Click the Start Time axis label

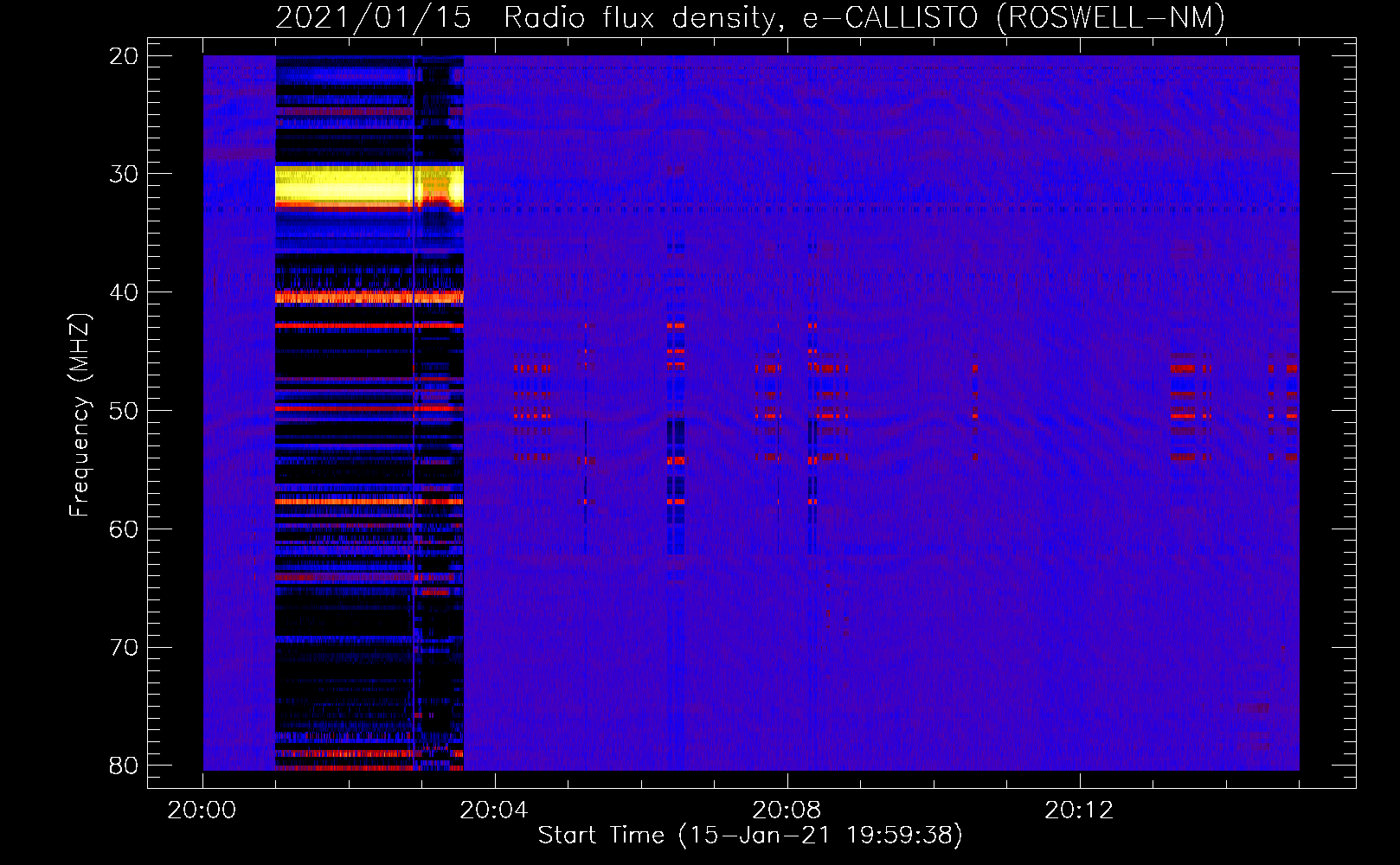click(750, 836)
